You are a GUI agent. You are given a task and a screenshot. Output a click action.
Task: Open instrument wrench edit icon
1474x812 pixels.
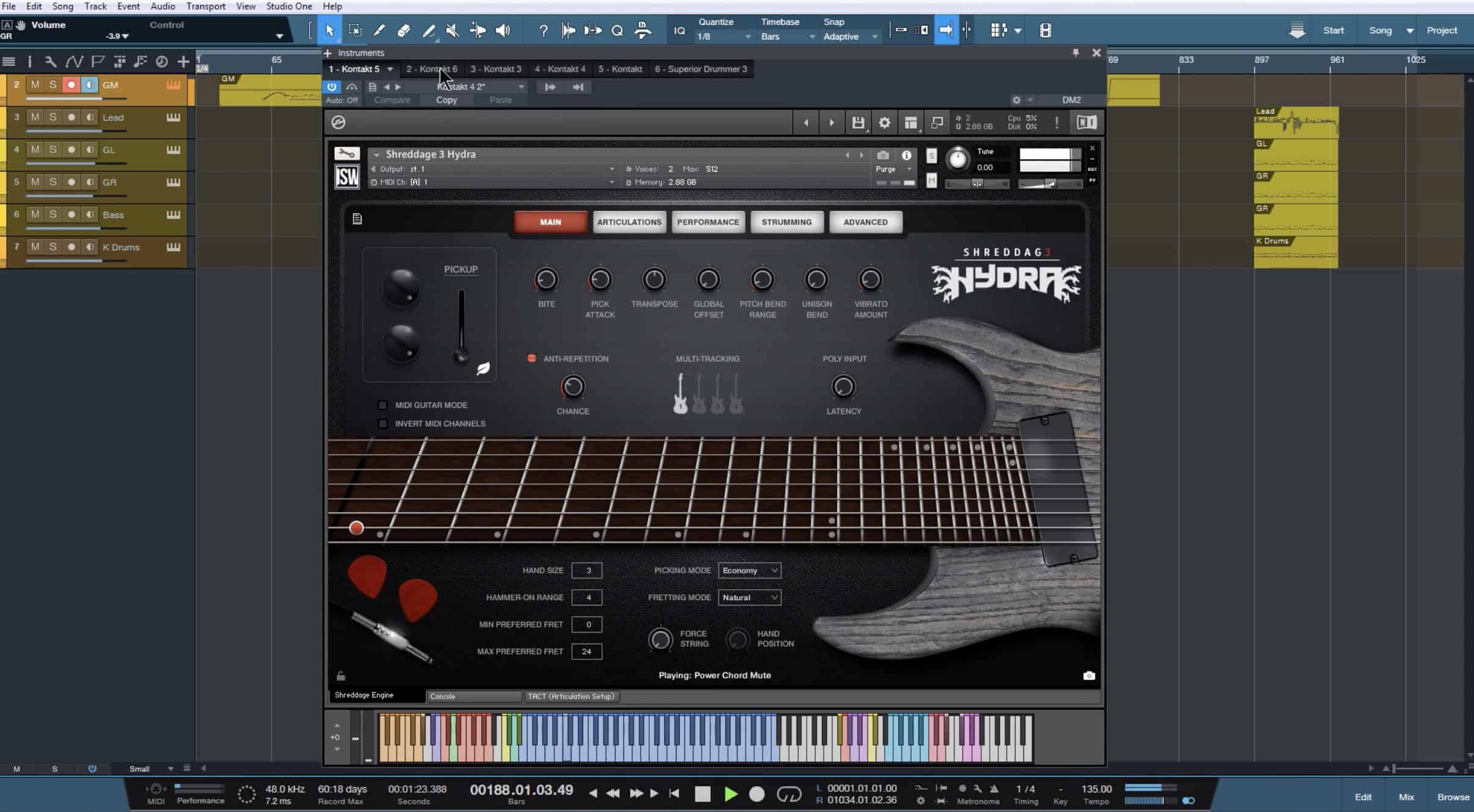click(x=347, y=154)
